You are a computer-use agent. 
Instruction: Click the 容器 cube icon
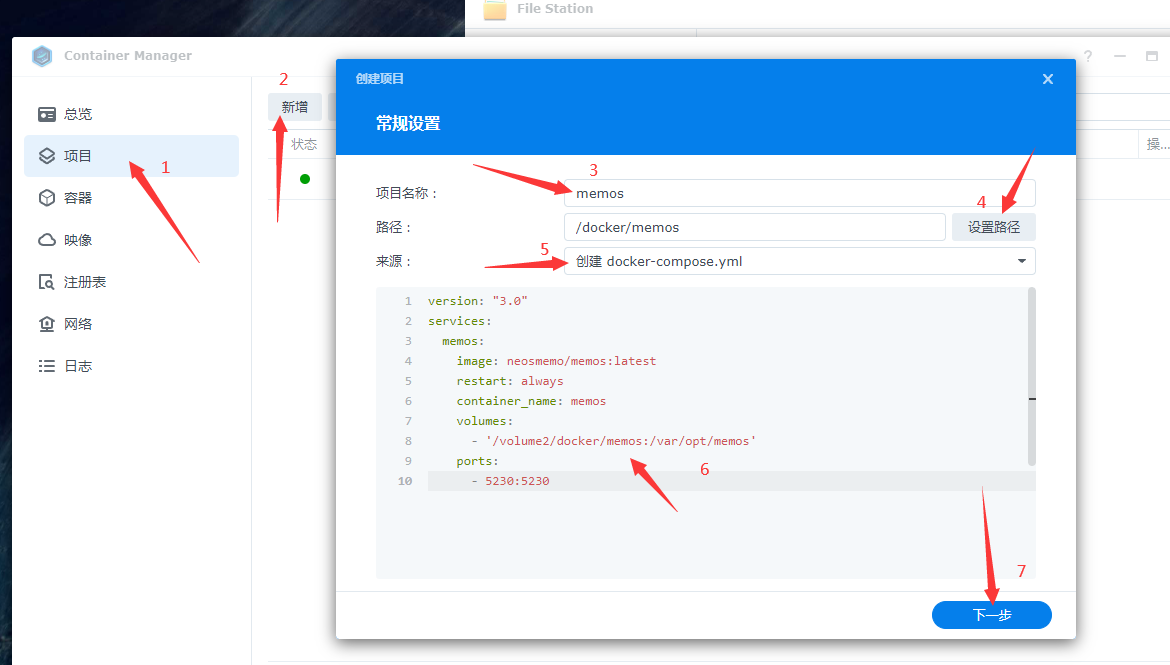pyautogui.click(x=47, y=198)
